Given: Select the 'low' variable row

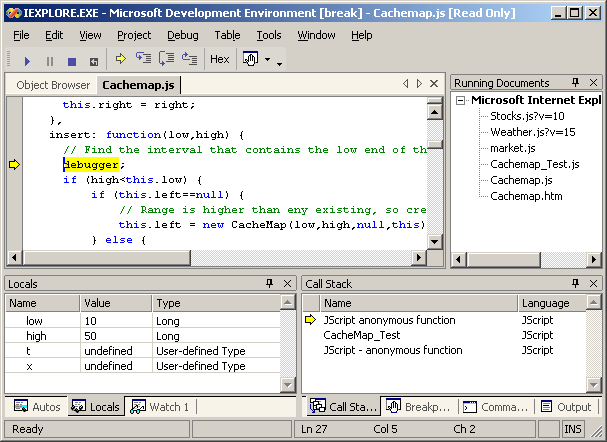Looking at the screenshot, I should pos(142,321).
